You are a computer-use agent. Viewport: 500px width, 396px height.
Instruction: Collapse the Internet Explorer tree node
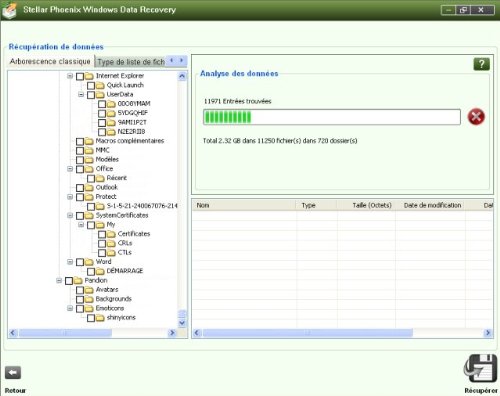coord(70,76)
